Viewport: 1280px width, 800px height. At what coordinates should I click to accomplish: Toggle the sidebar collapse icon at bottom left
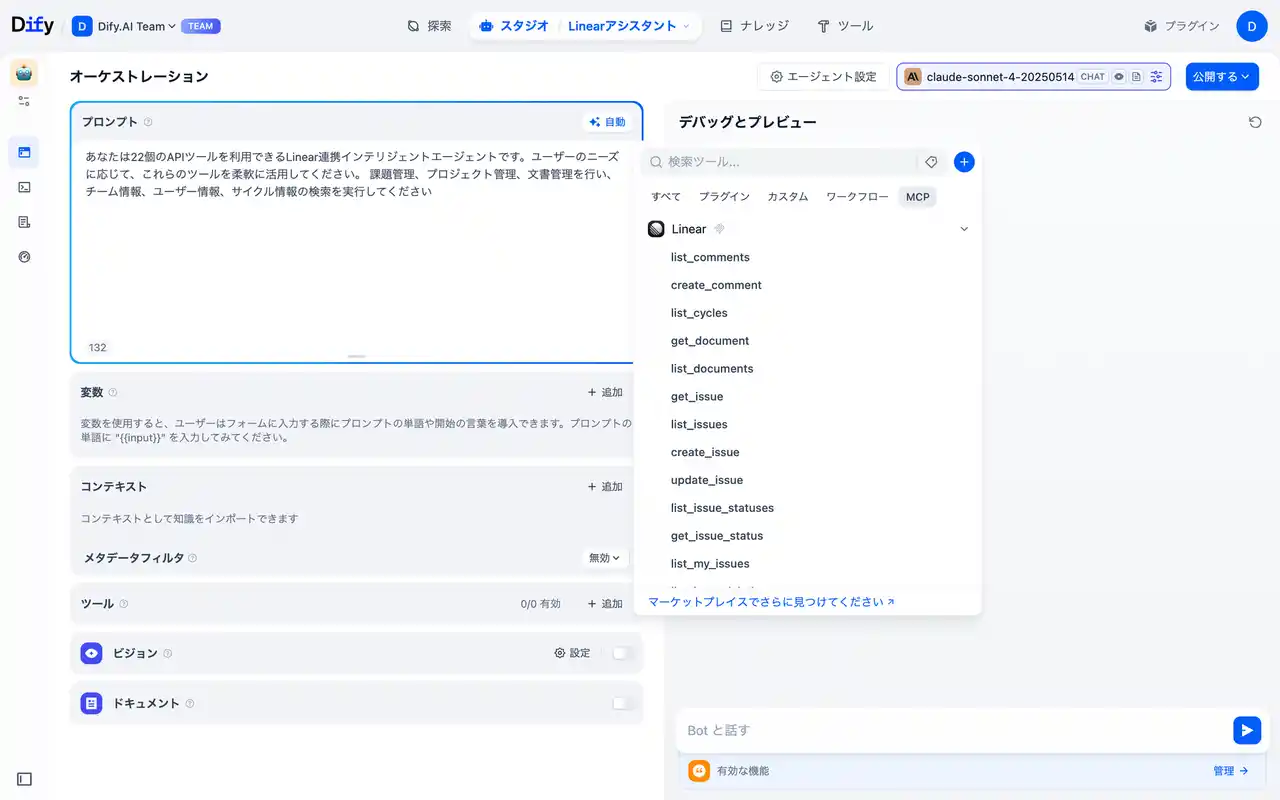[25, 779]
